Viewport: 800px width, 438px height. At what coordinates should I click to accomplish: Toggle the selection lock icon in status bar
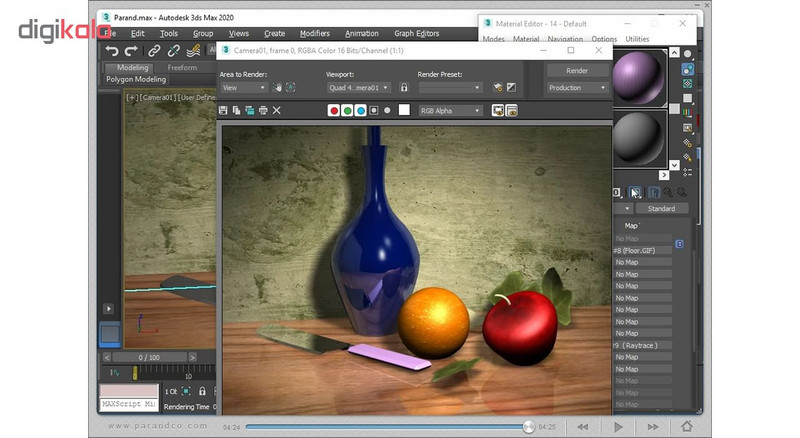pos(202,391)
